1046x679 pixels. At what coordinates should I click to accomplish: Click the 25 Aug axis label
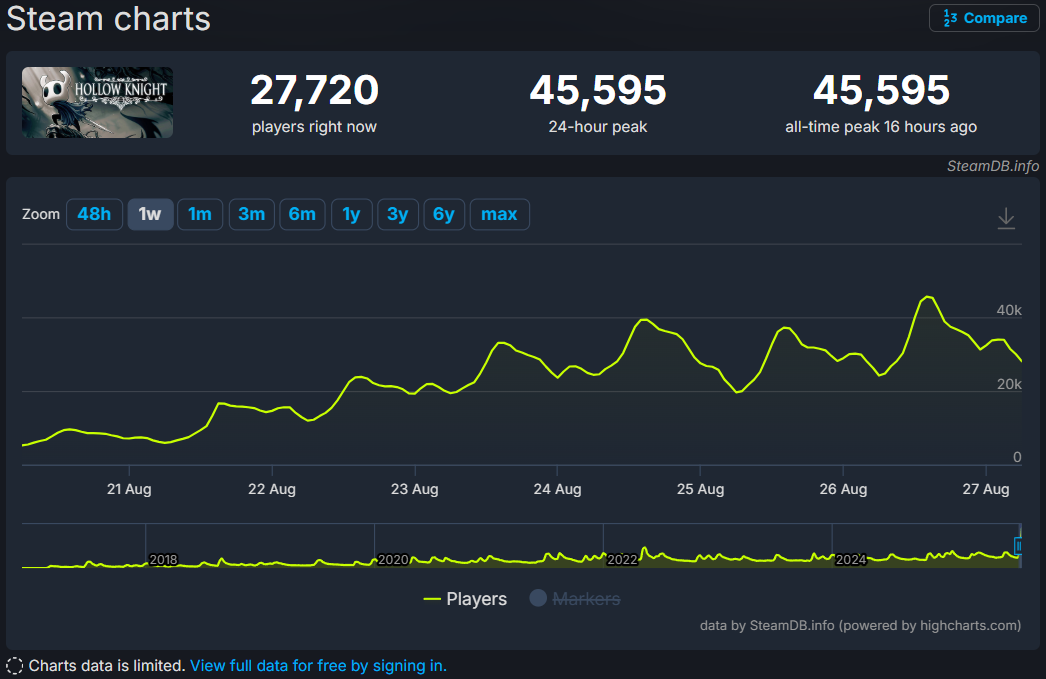(700, 489)
